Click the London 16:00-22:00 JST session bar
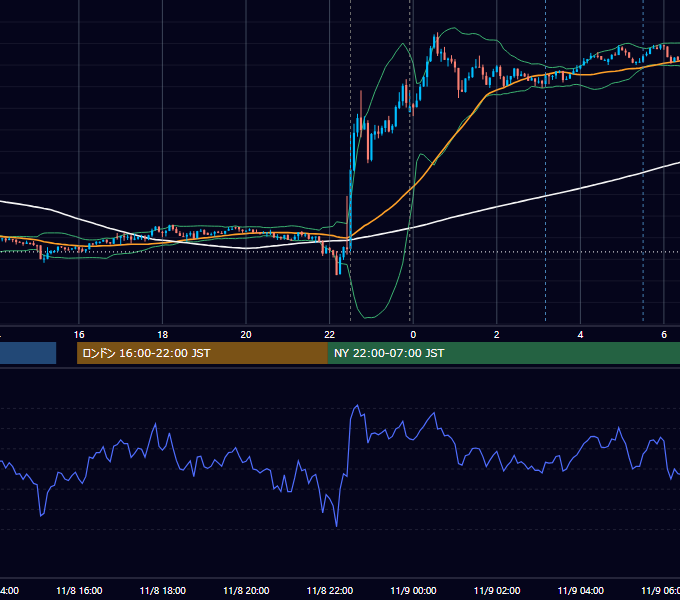This screenshot has width=680, height=600. [202, 353]
